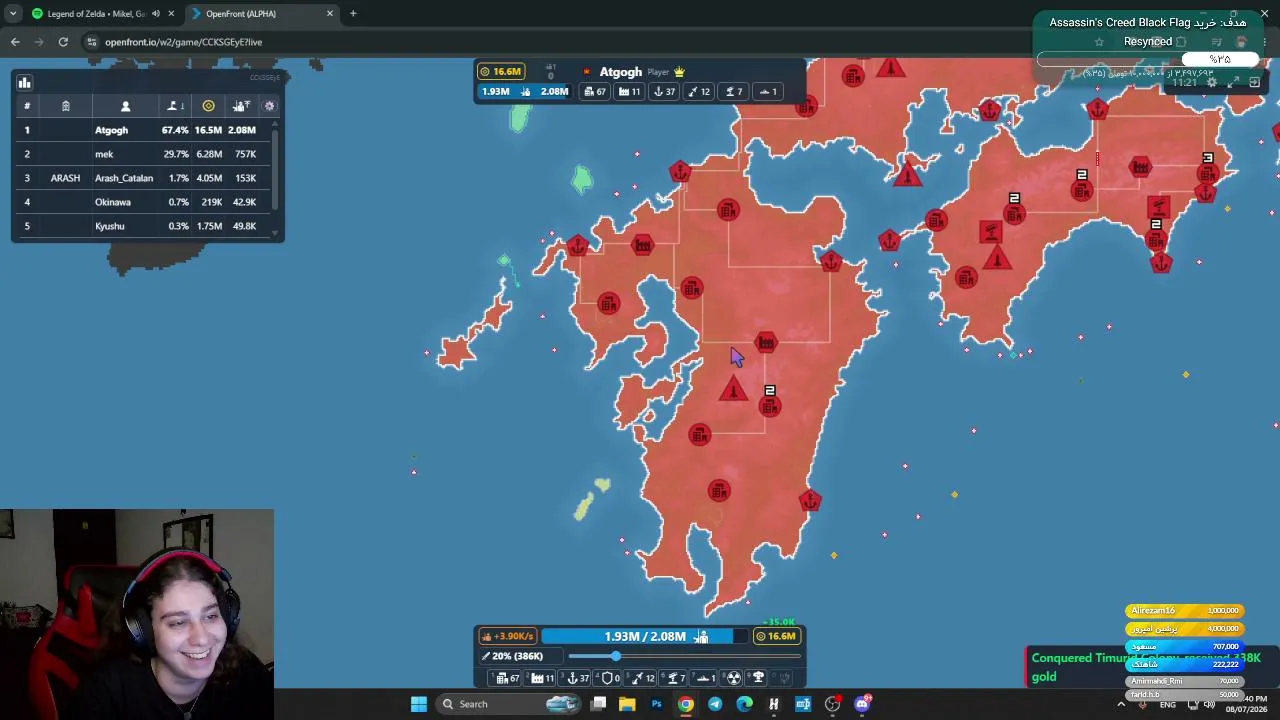Sort leaderboard by troops column icon
This screenshot has width=1280, height=720.
pos(241,106)
